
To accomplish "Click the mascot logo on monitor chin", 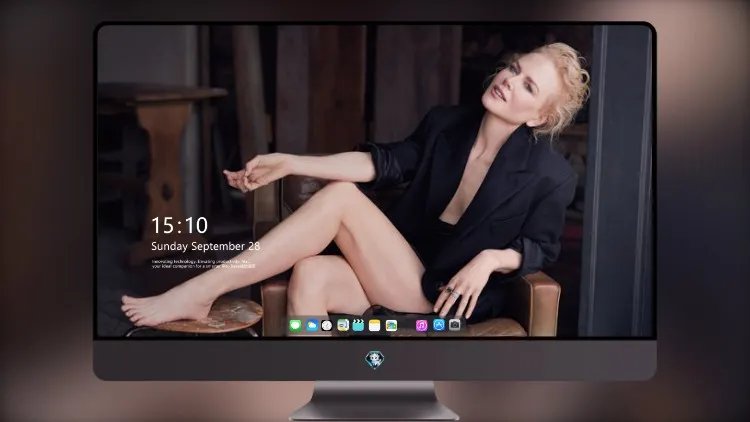I will point(375,360).
